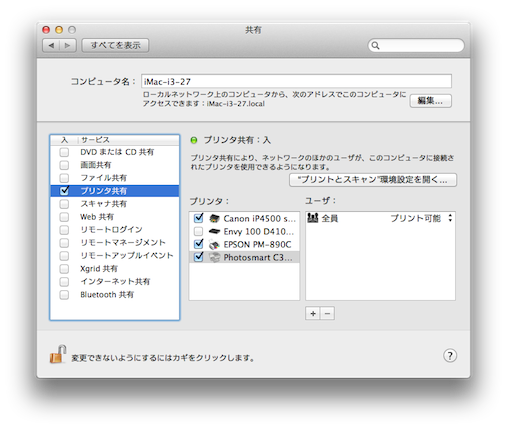Enable the Envy 100 D410 printer checkbox
507x429 pixels.
coord(198,231)
